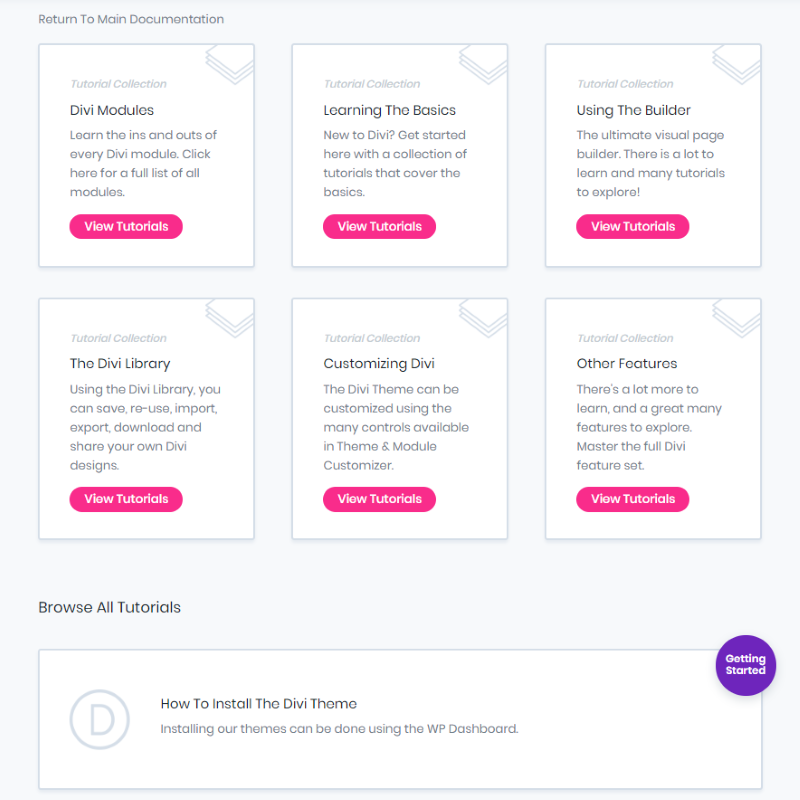The height and width of the screenshot is (800, 800).
Task: View Tutorials for Learning The Basics
Action: pos(380,227)
